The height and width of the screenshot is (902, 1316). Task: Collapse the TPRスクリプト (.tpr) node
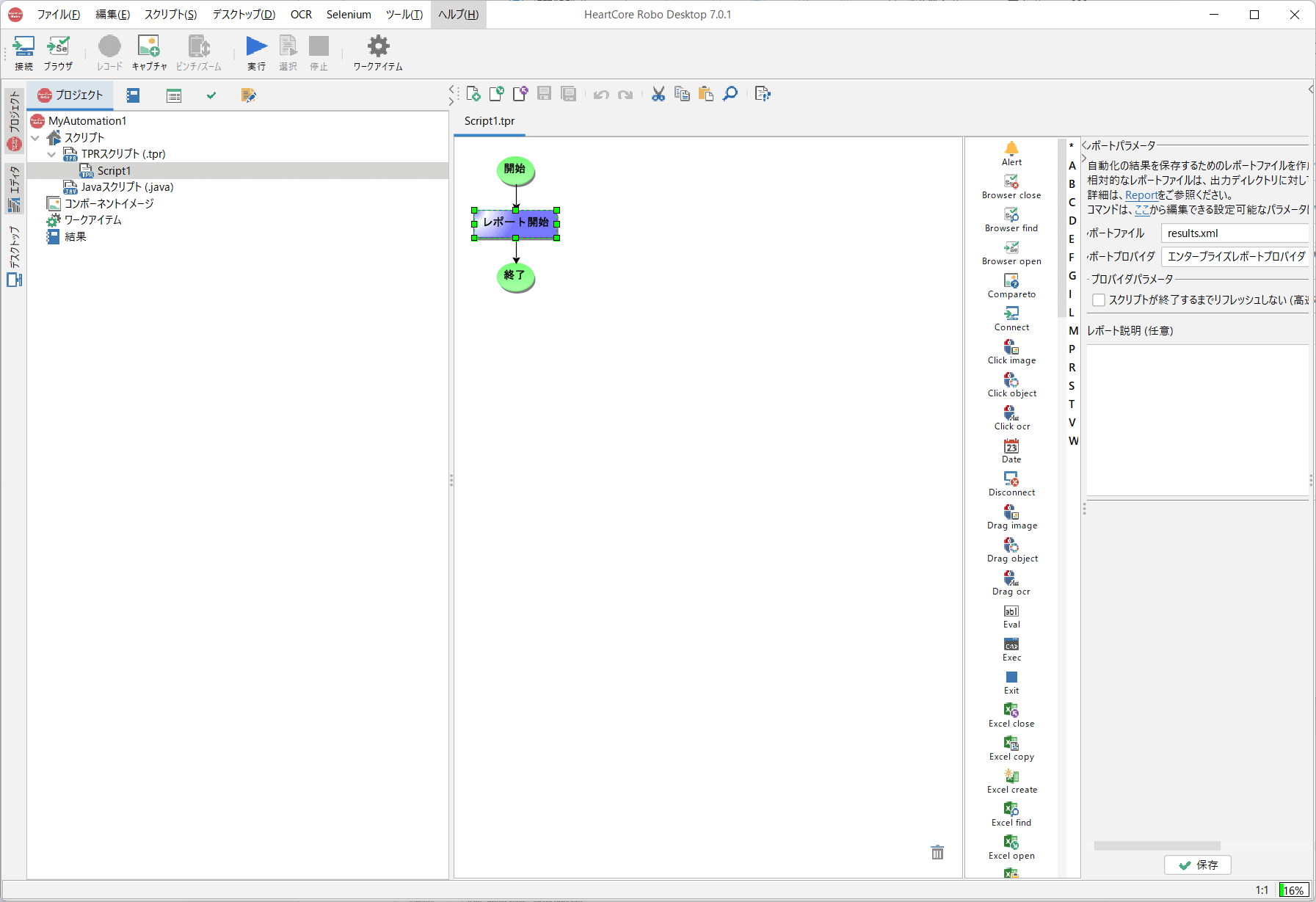(51, 154)
